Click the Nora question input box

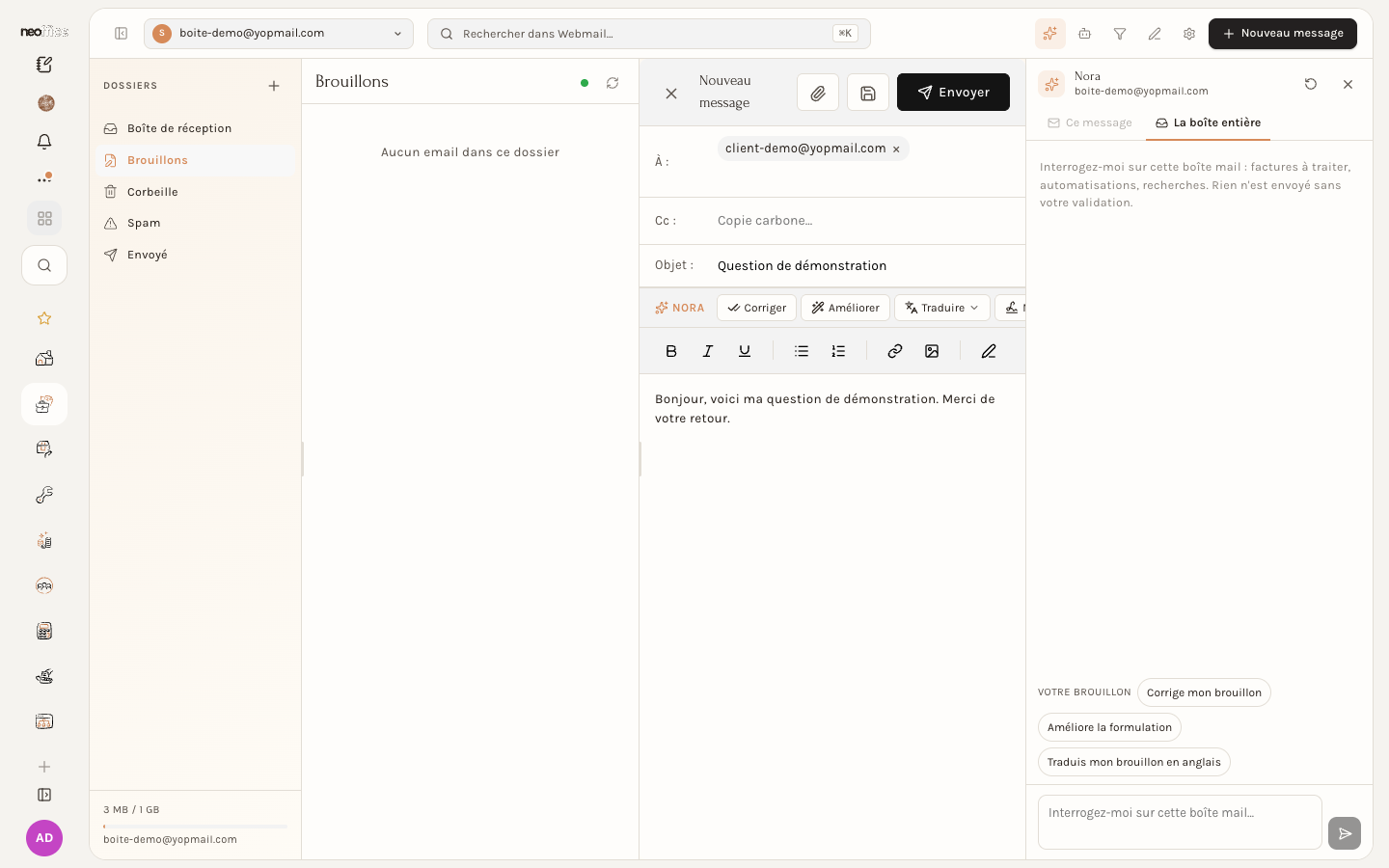[x=1180, y=823]
